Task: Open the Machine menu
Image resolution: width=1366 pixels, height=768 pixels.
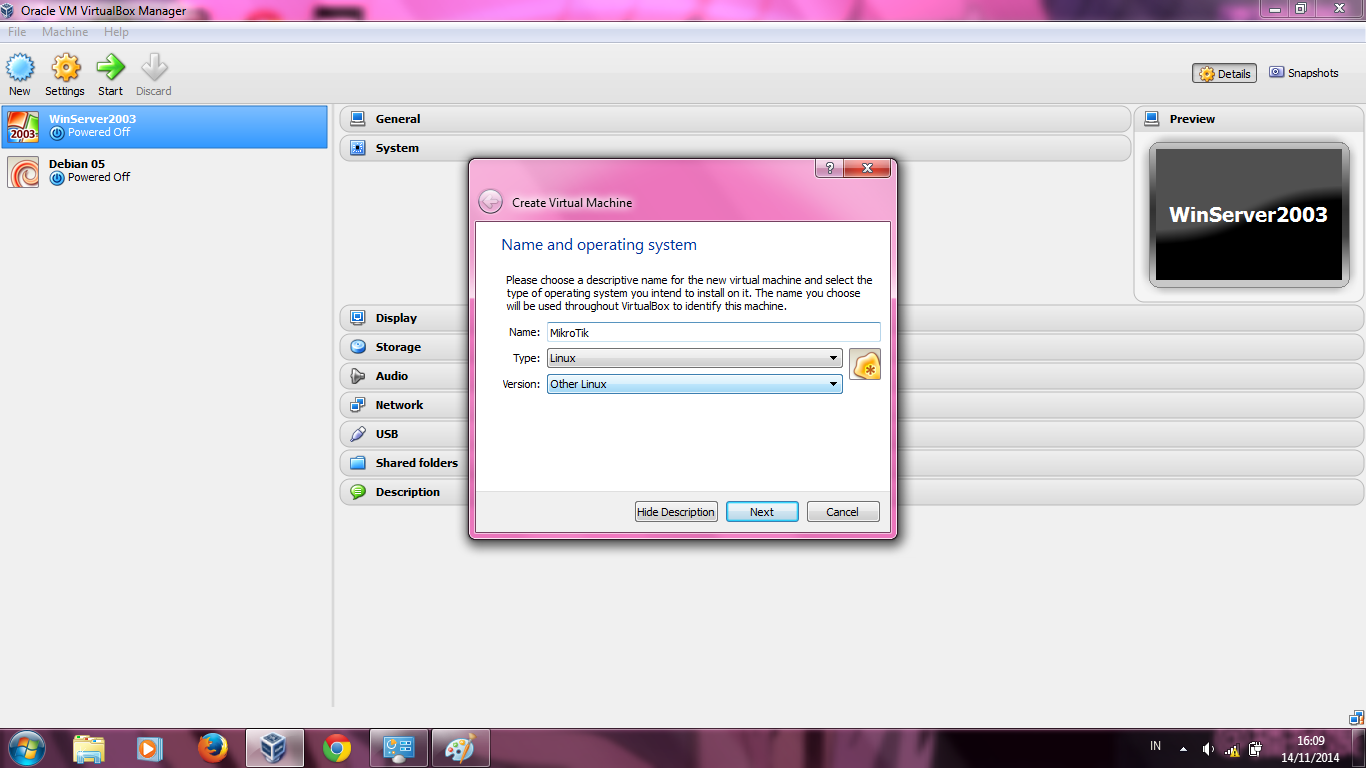Action: (x=65, y=32)
